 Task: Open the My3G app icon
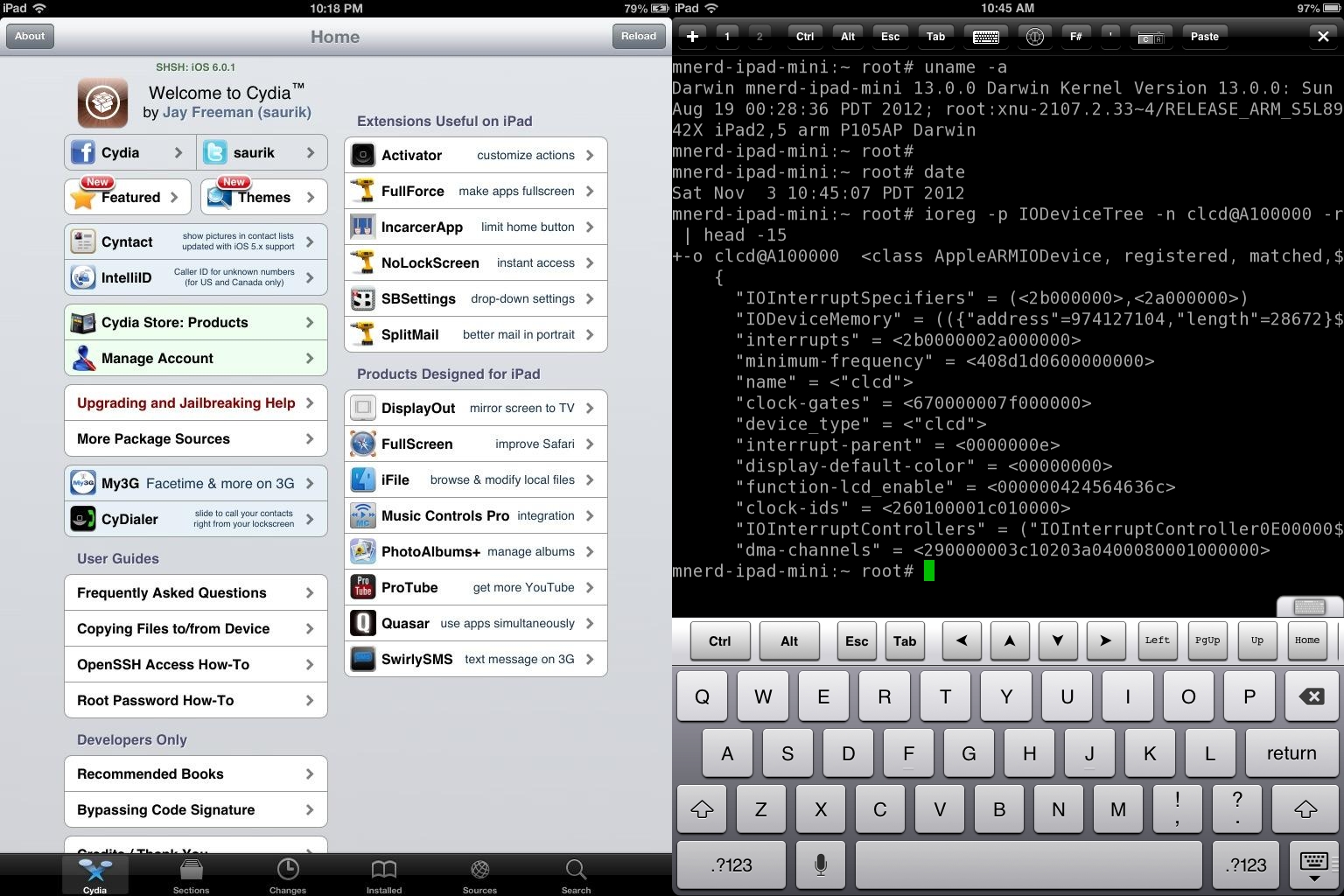[x=83, y=483]
